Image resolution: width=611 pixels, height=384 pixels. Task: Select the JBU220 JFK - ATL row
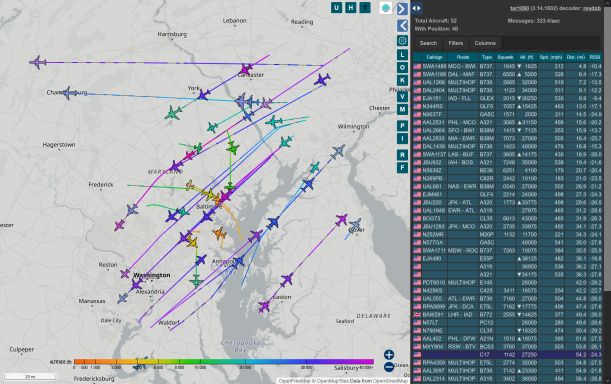coord(507,202)
